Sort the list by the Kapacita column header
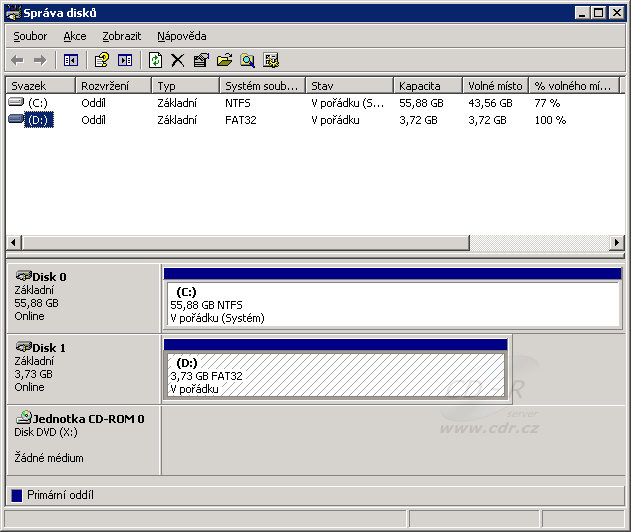Screen dimensions: 631x532 [x=426, y=86]
